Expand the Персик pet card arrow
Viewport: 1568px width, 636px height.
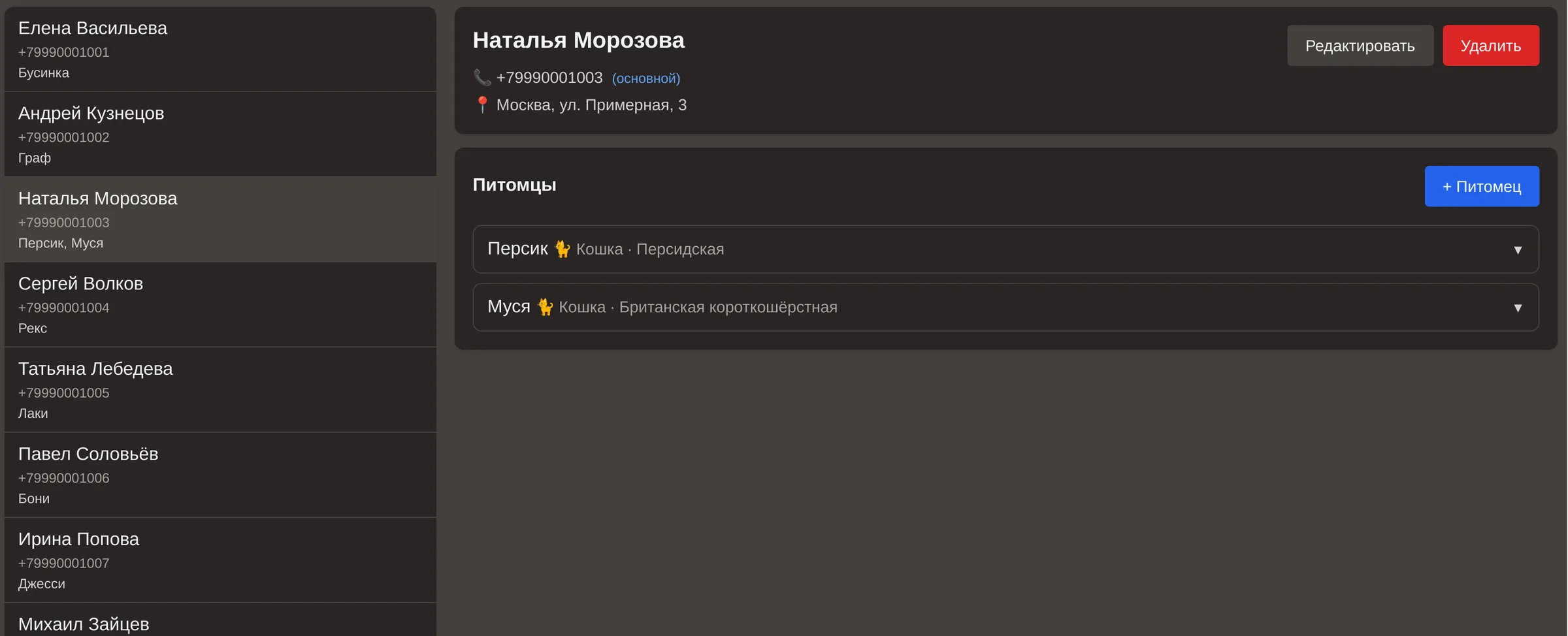tap(1518, 250)
